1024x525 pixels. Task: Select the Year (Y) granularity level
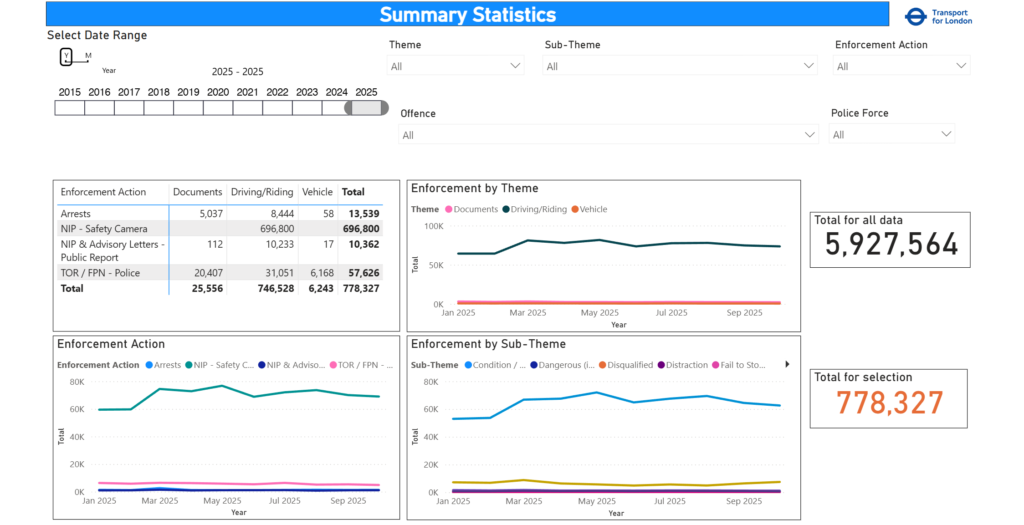66,56
